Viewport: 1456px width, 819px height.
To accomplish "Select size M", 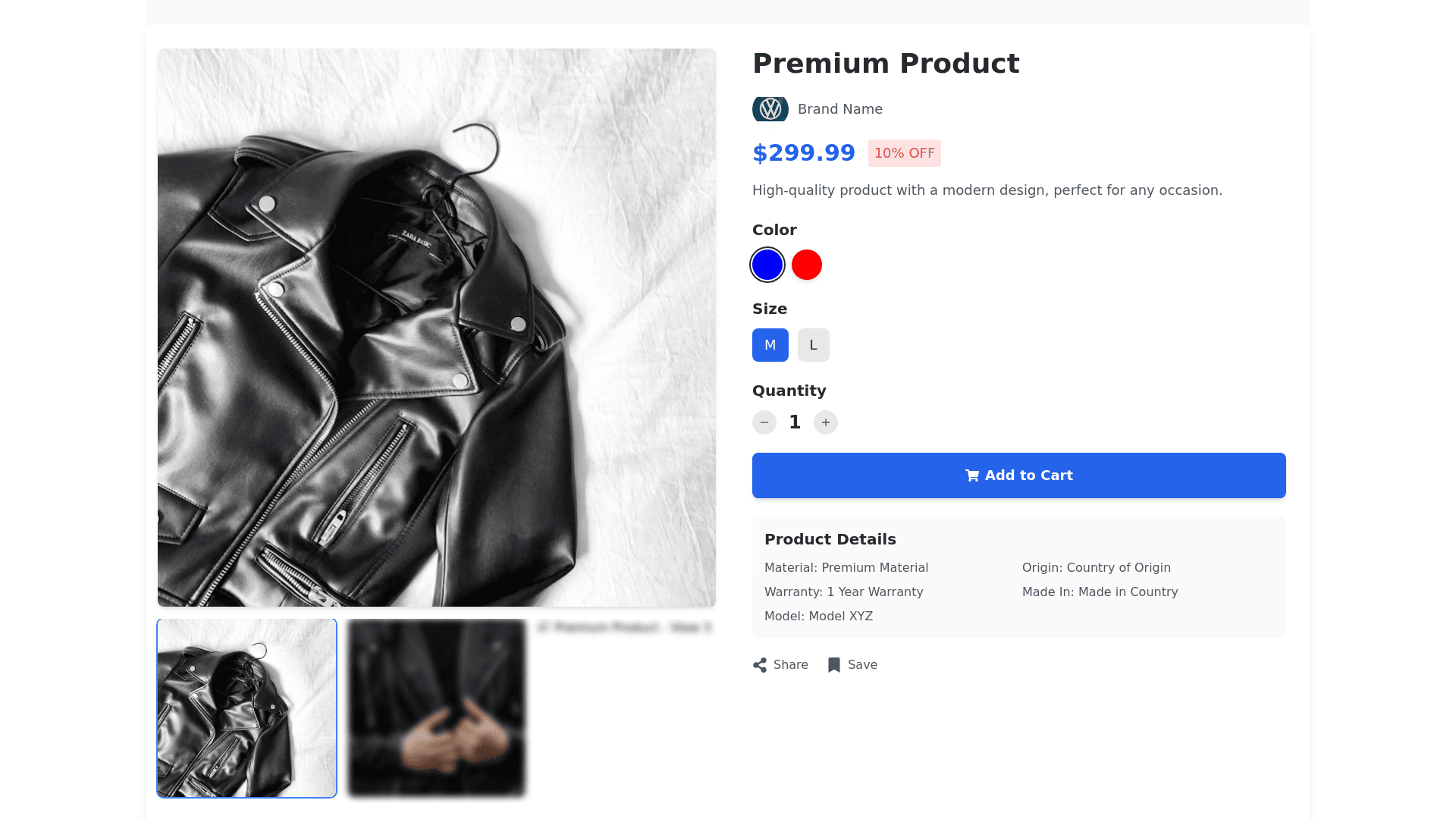I will click(x=770, y=345).
